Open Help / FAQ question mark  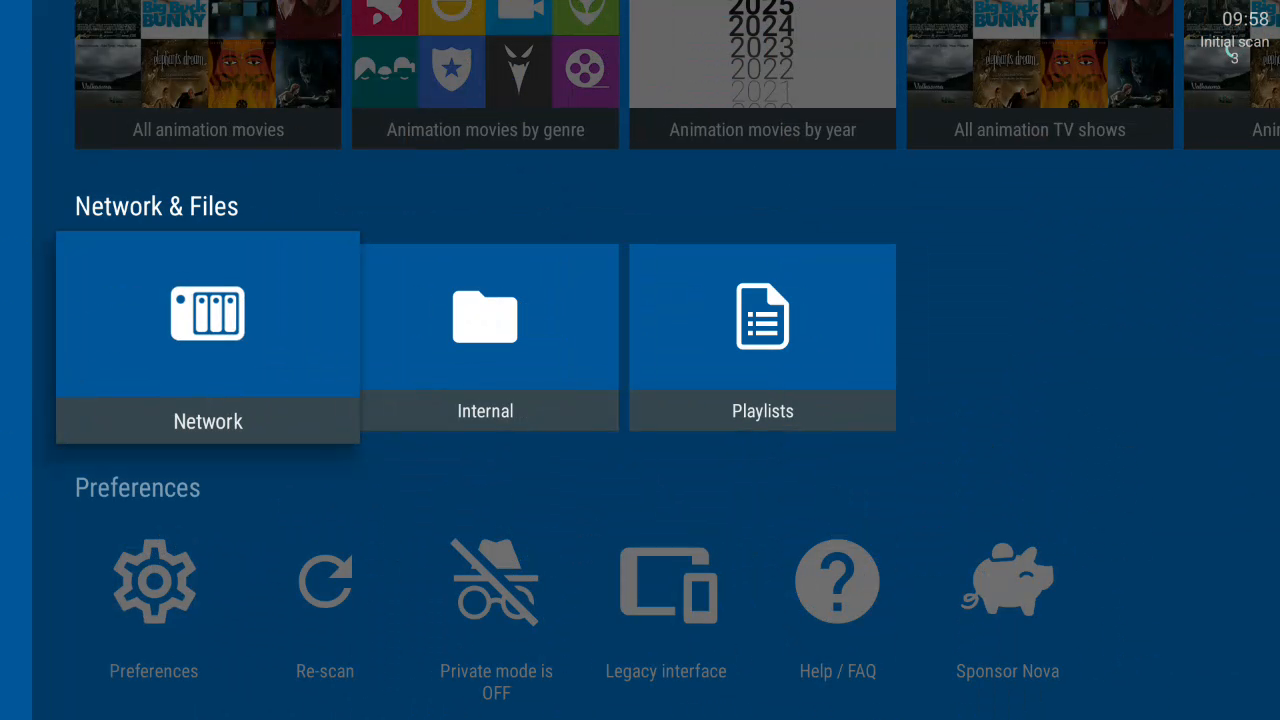[837, 581]
